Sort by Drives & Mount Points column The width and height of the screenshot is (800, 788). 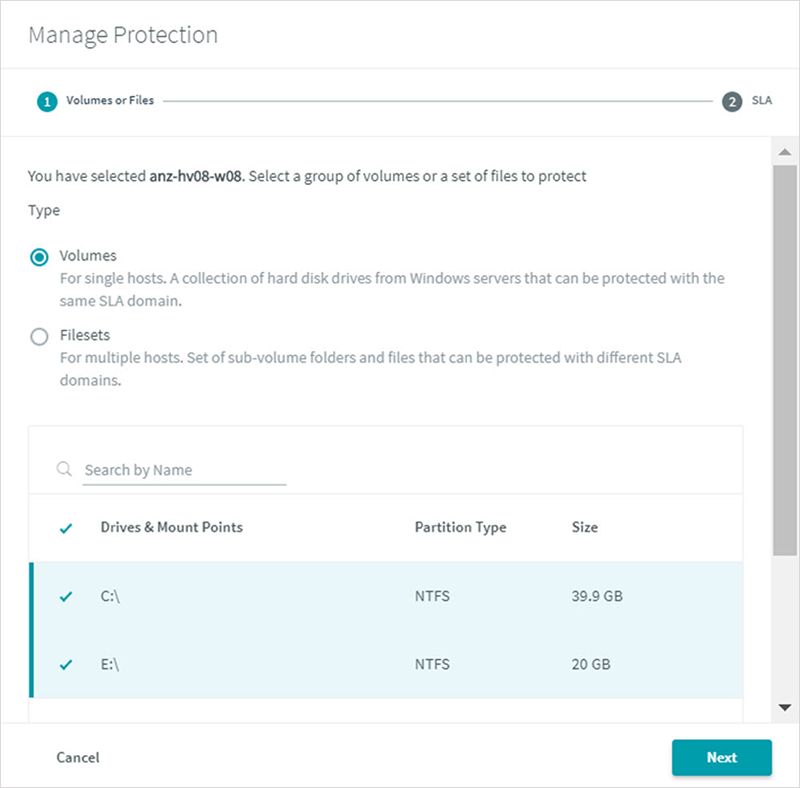pyautogui.click(x=171, y=527)
